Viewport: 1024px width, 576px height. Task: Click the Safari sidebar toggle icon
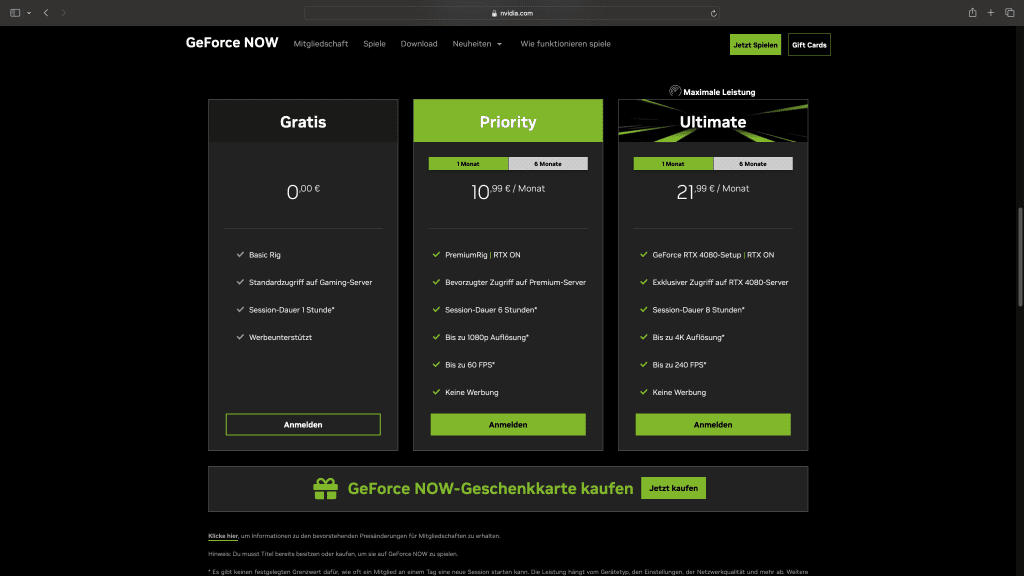pos(15,13)
